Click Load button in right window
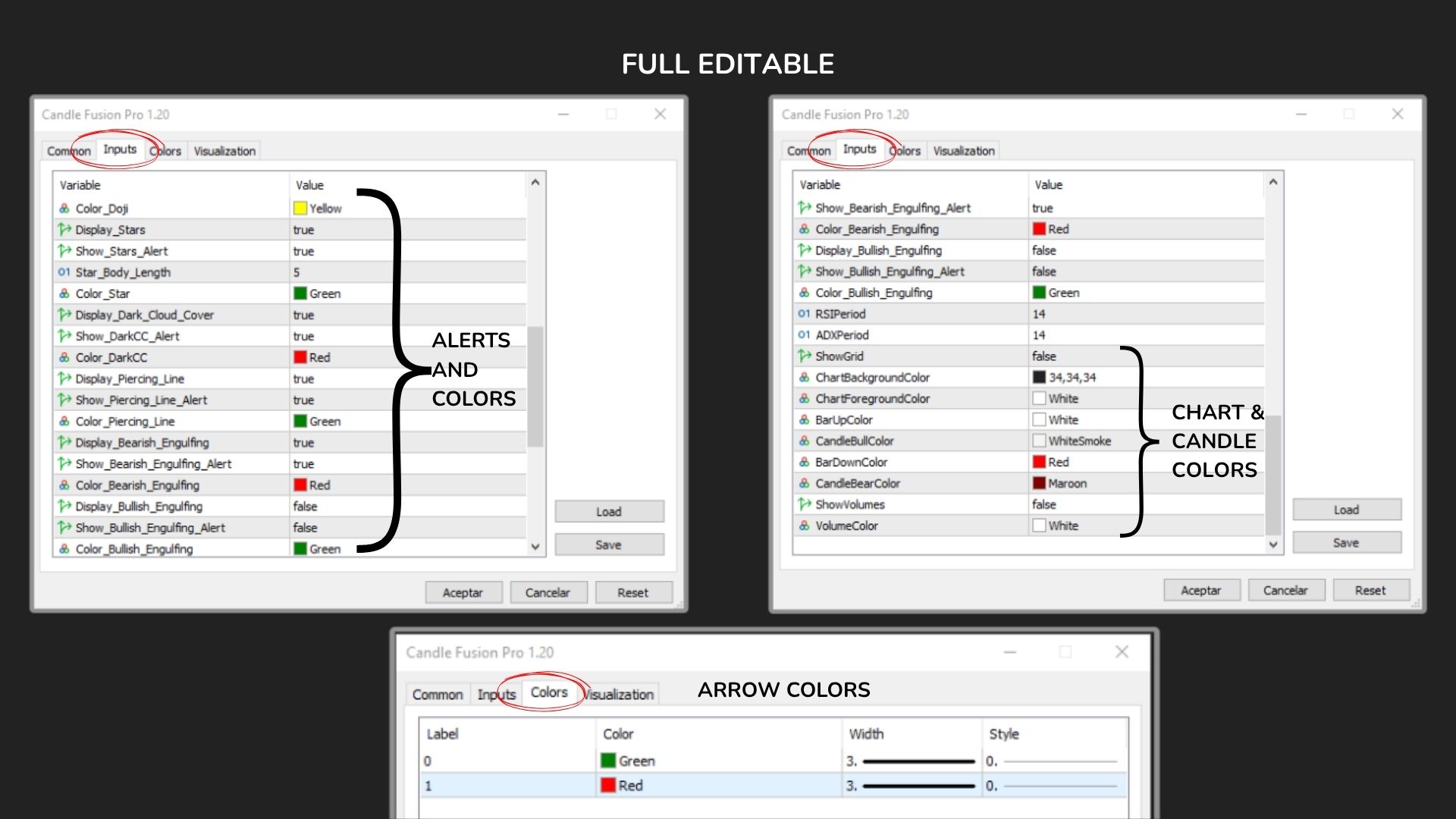Viewport: 1456px width, 819px height. pos(1346,510)
